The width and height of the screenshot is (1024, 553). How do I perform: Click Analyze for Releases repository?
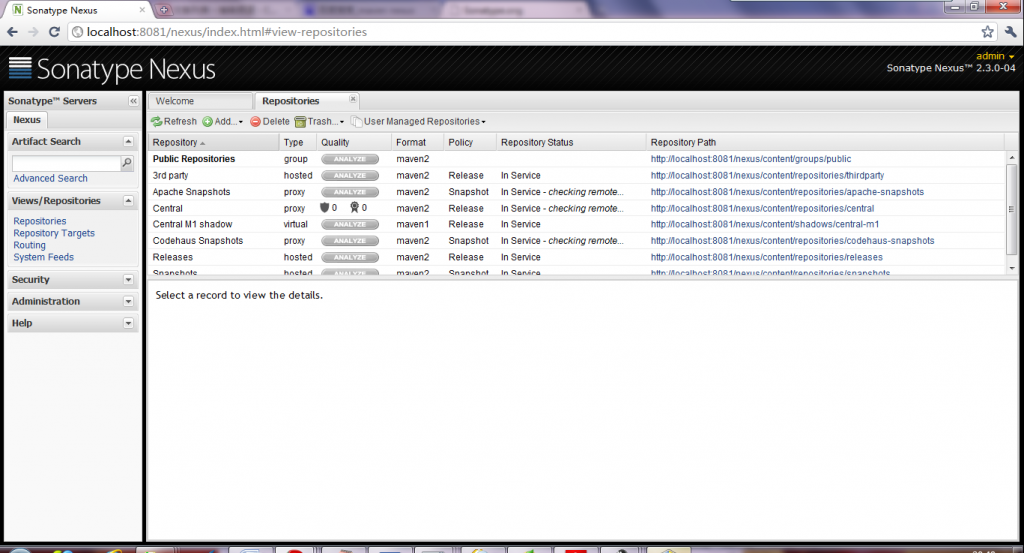click(350, 257)
